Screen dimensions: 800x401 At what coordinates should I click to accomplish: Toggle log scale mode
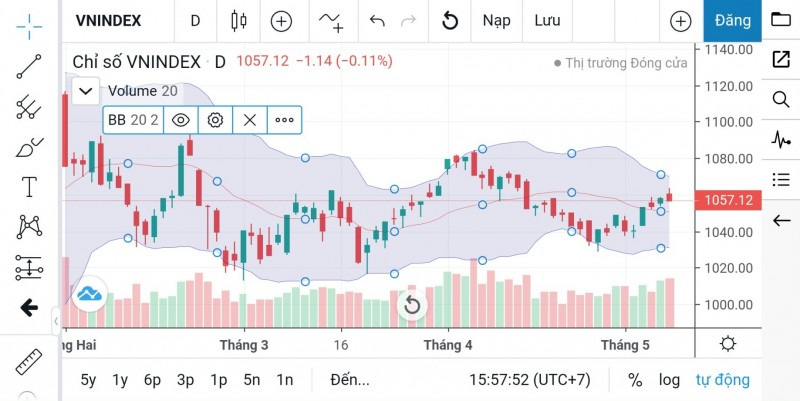pyautogui.click(x=669, y=380)
